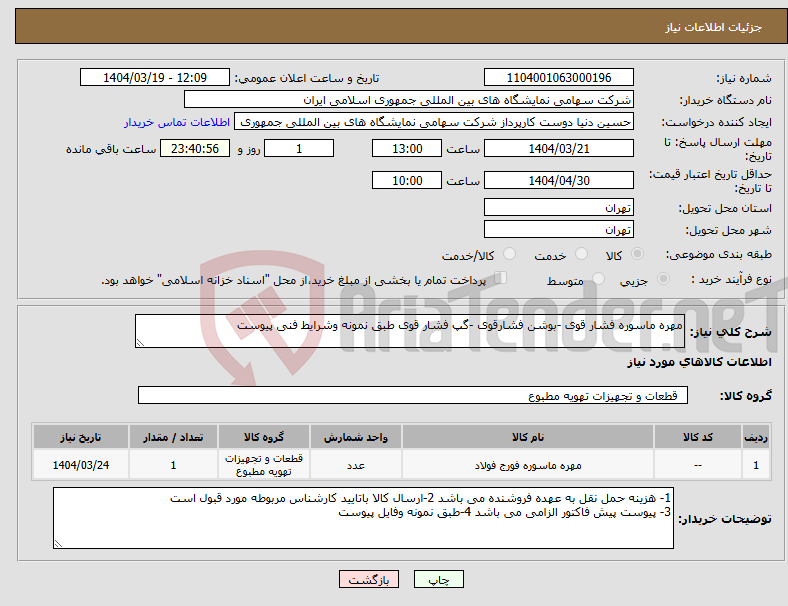788x606 pixels.
Task: Click the deadline time field 13:00
Action: pos(407,148)
